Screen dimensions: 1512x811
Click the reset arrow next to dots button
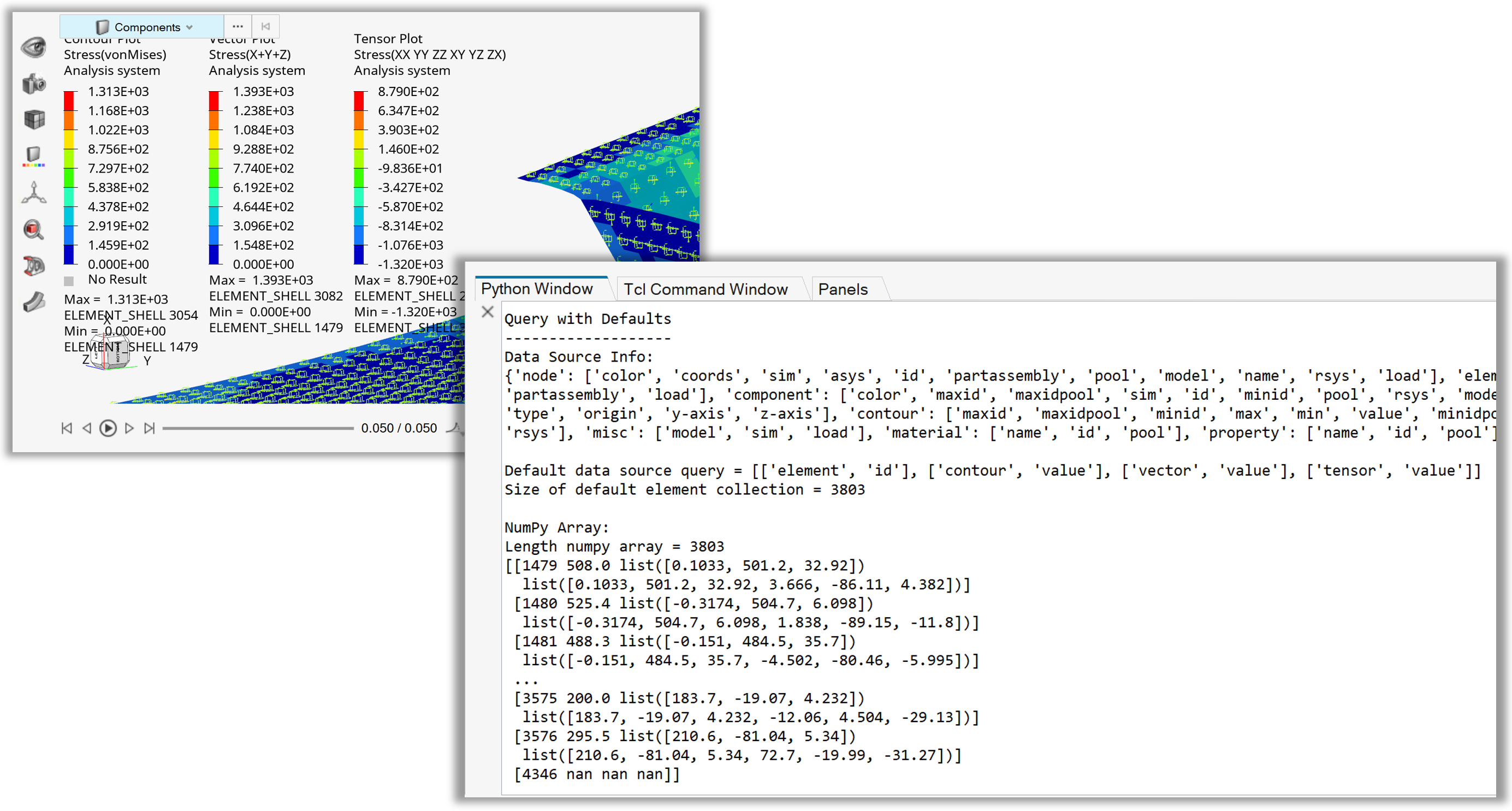tap(265, 26)
